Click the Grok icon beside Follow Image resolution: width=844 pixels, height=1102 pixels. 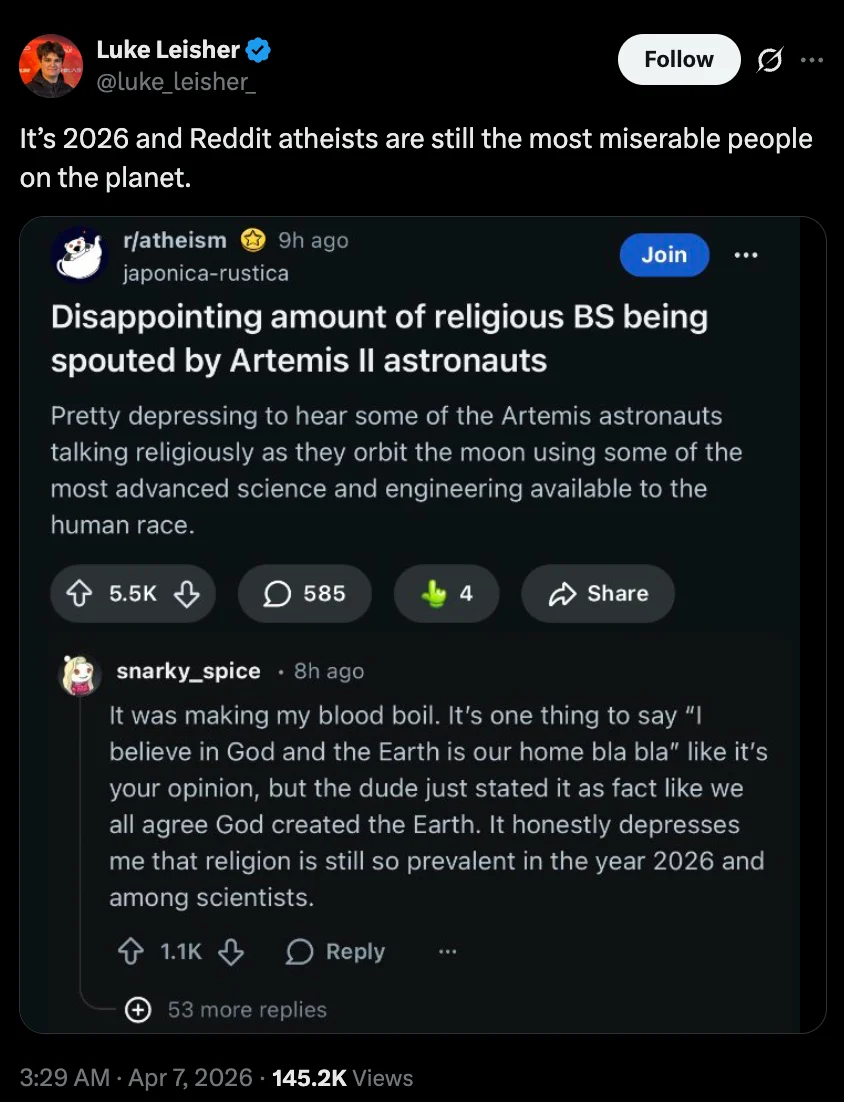click(771, 60)
